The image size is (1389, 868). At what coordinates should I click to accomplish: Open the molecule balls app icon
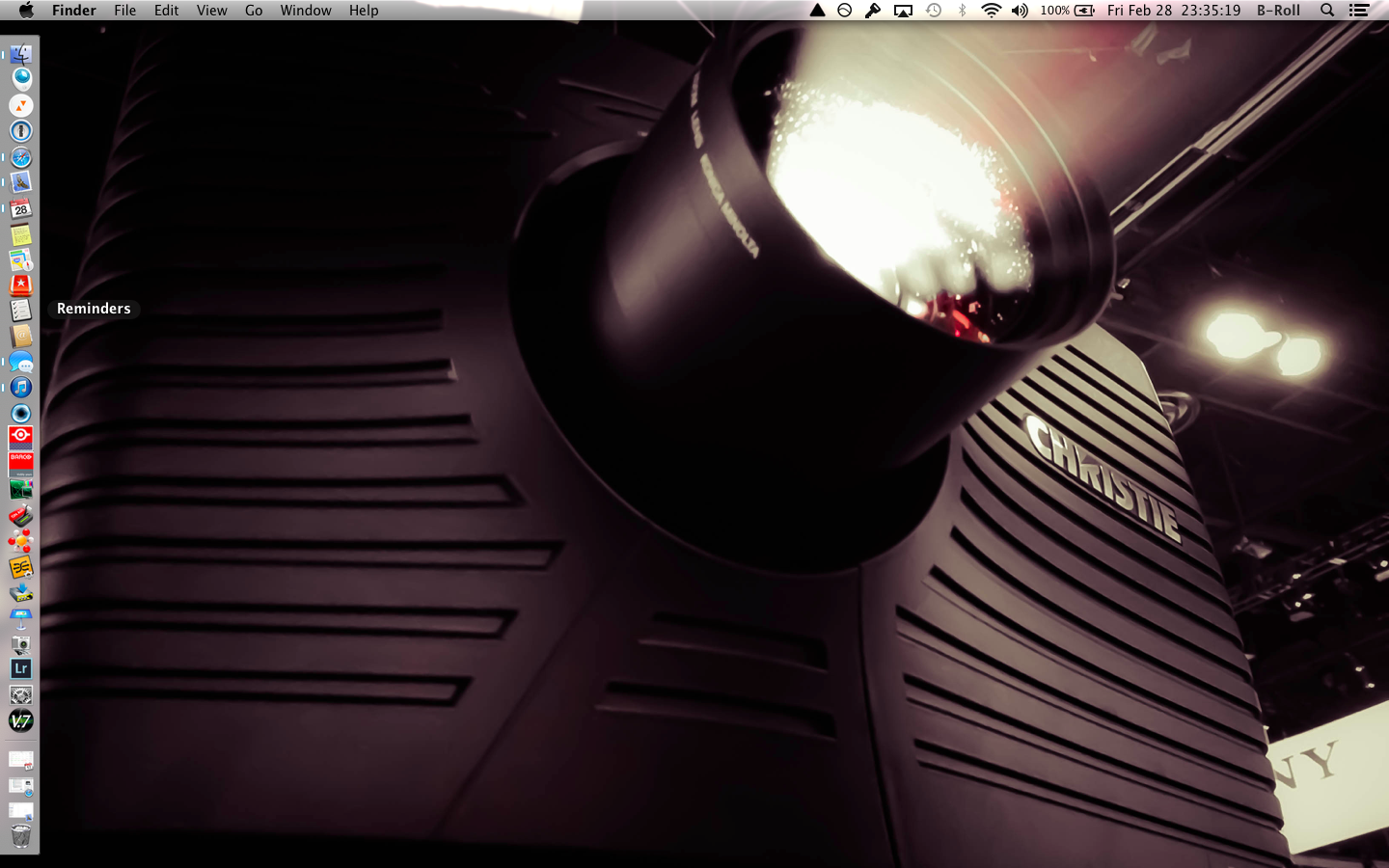(21, 540)
